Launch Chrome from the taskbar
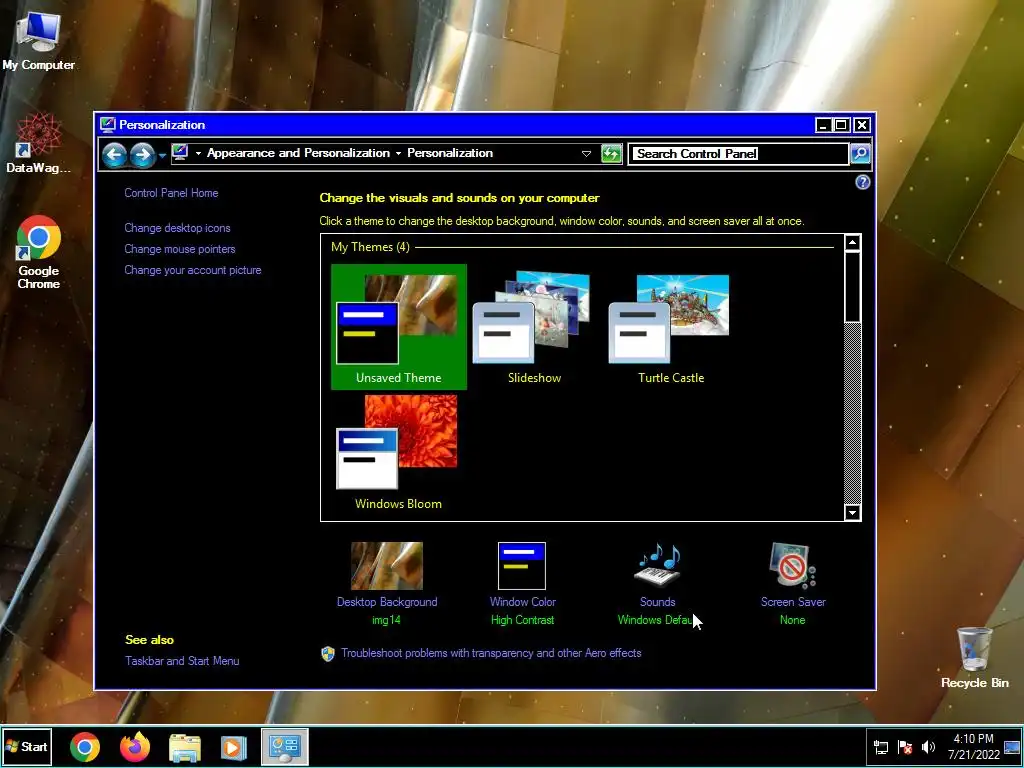Image resolution: width=1024 pixels, height=768 pixels. (85, 747)
